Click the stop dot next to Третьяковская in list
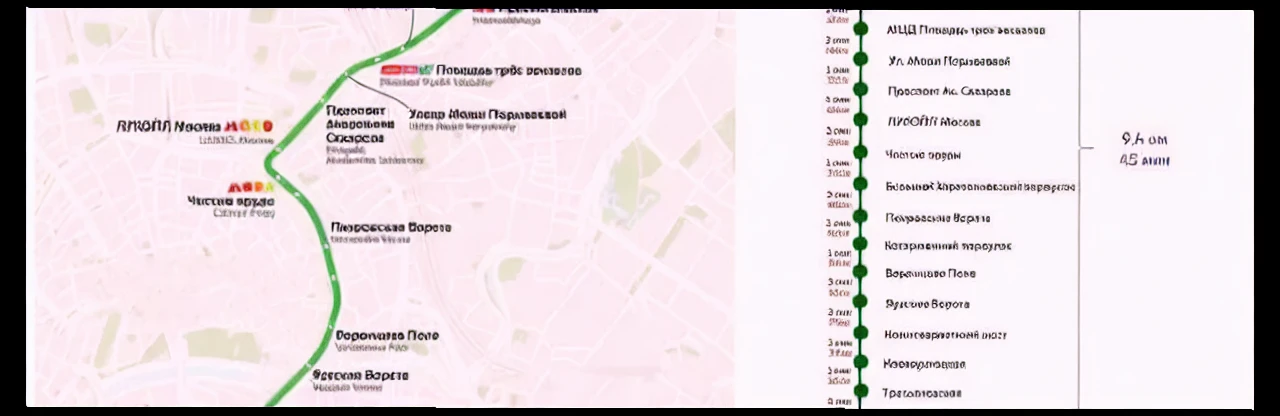 point(859,392)
